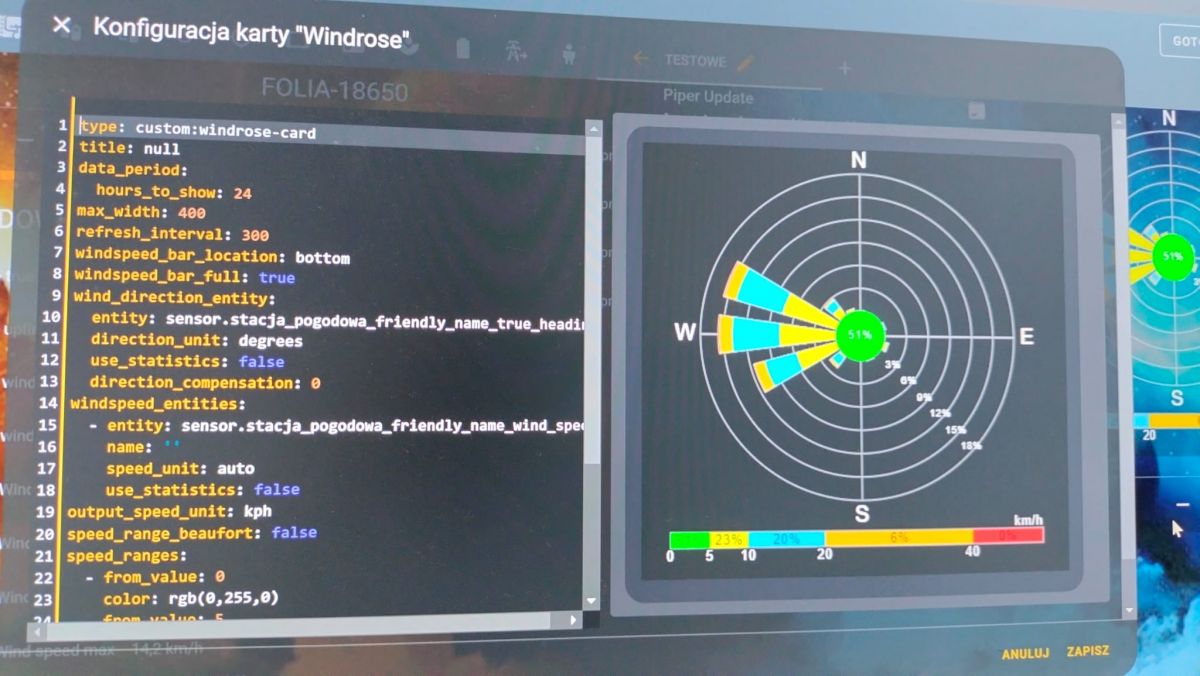Click the preview pane scroll-down arrow
The width and height of the screenshot is (1200, 676).
click(x=1130, y=609)
